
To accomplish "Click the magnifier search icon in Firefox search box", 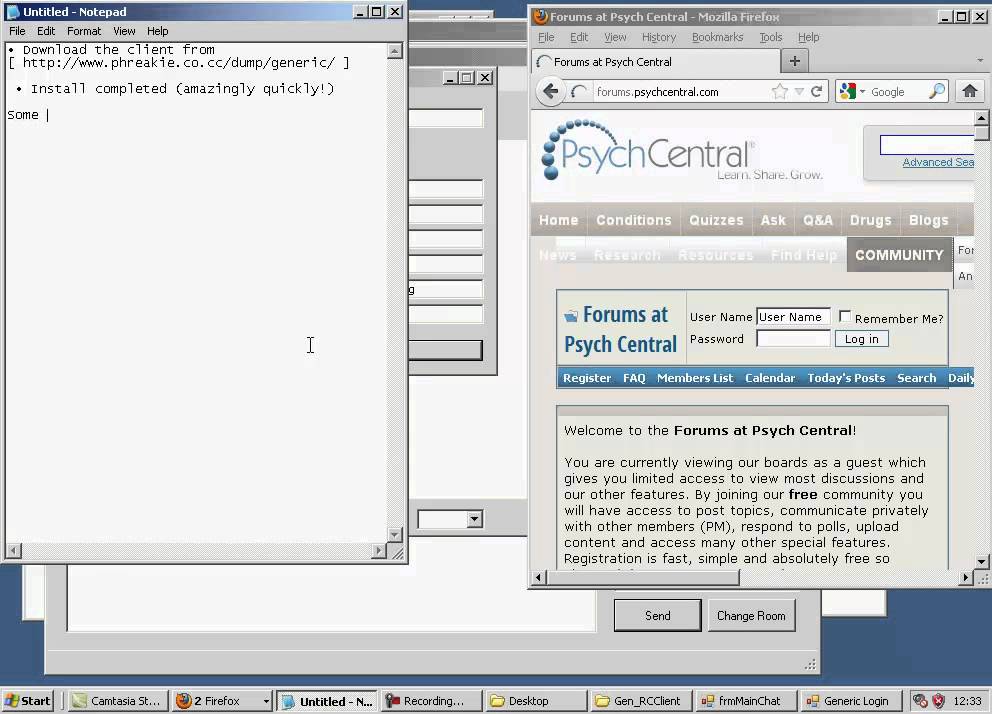I will (937, 92).
